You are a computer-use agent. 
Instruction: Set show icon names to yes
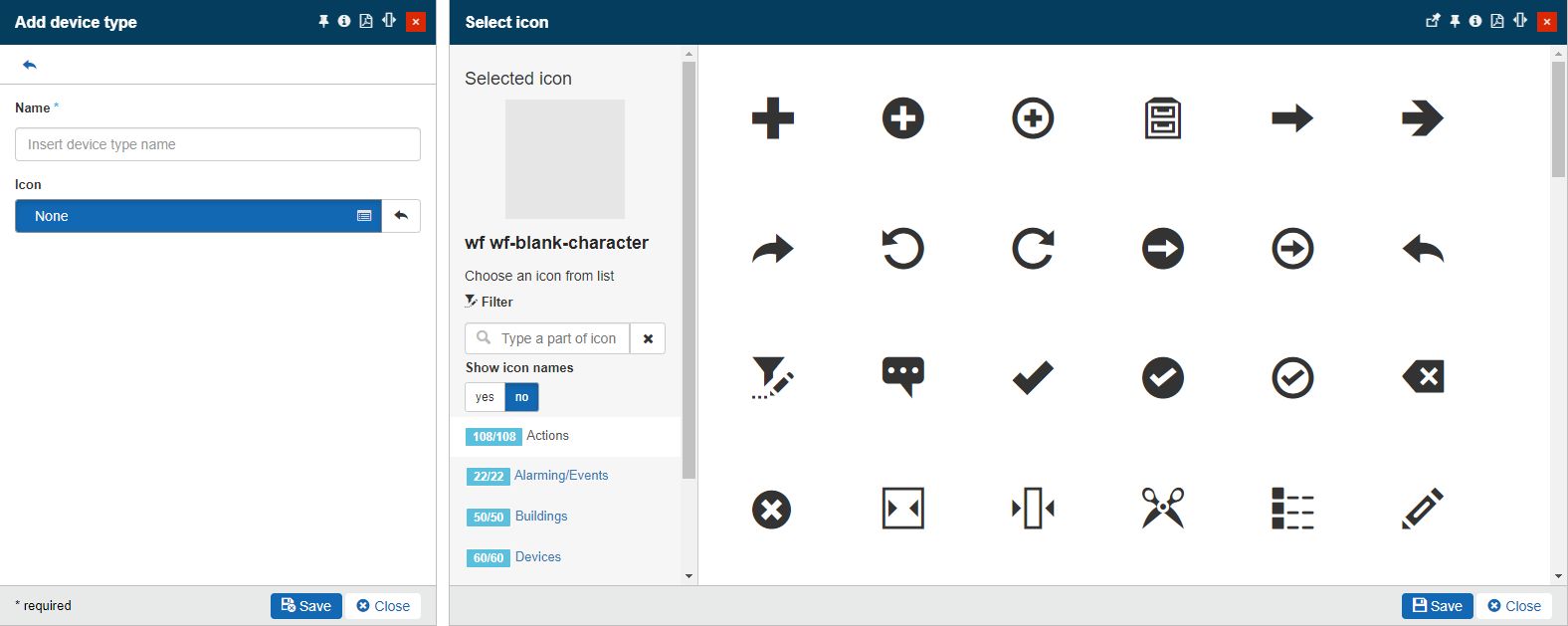pyautogui.click(x=485, y=397)
